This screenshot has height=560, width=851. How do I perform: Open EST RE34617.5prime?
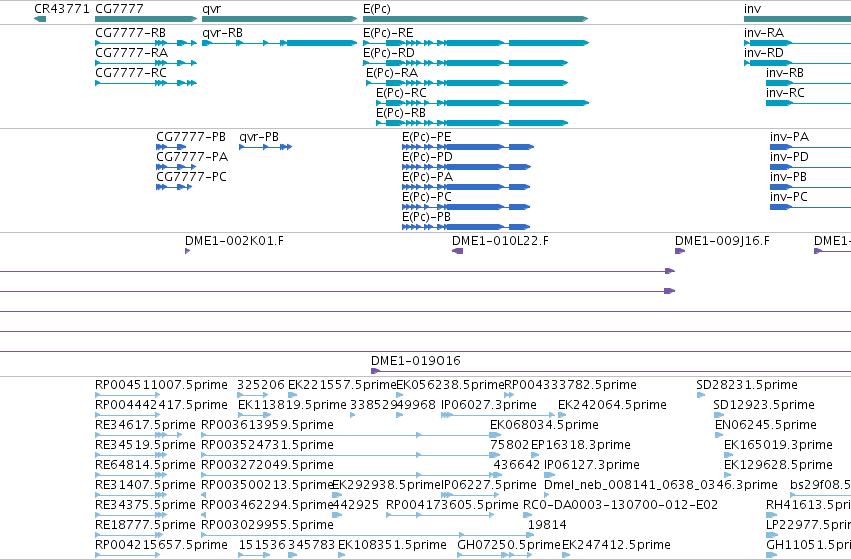pyautogui.click(x=145, y=426)
